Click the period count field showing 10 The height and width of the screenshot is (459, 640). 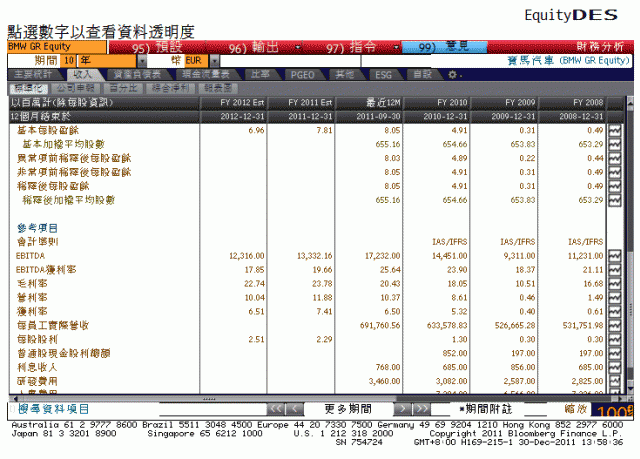click(x=69, y=61)
